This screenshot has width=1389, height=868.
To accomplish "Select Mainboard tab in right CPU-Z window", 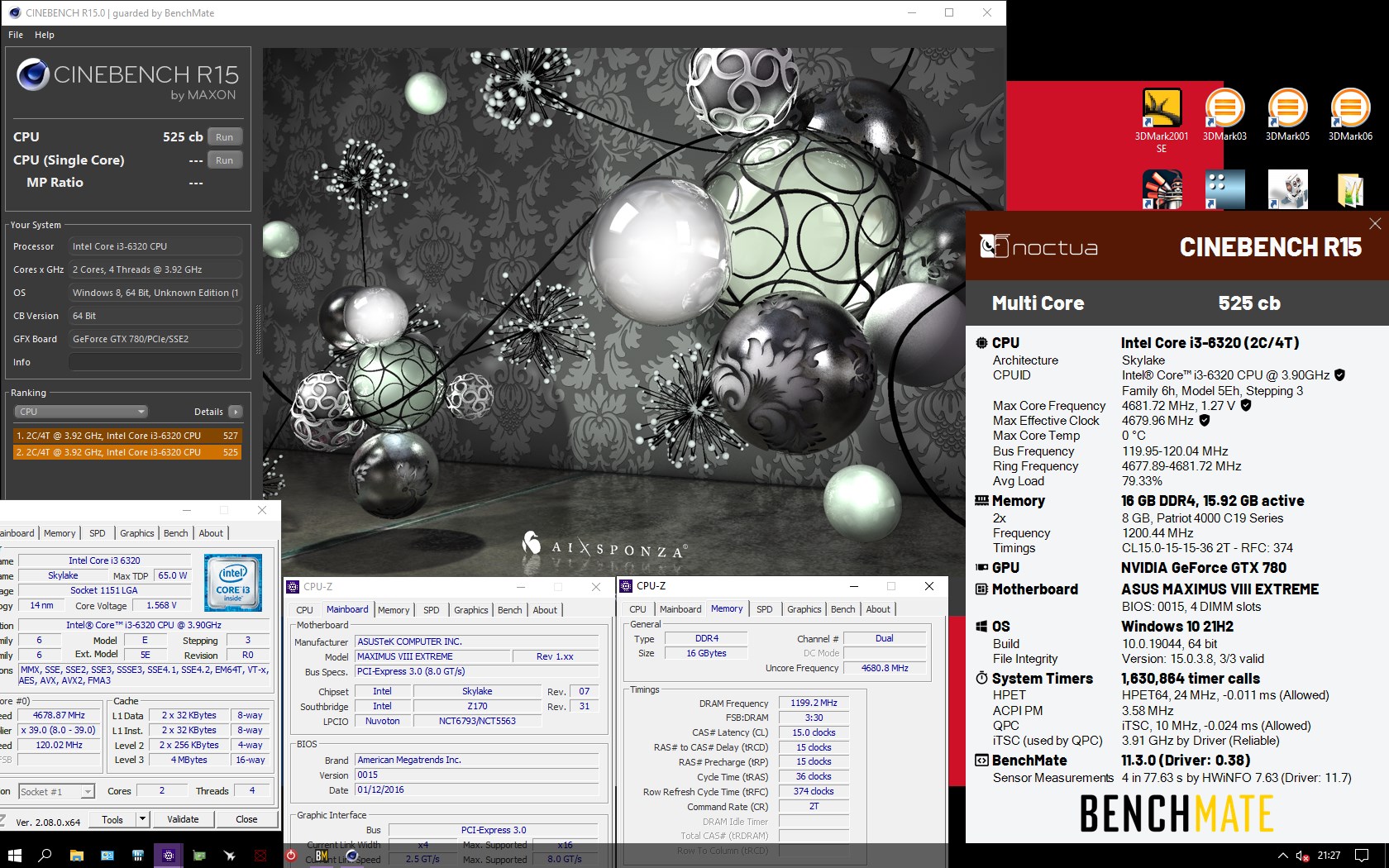I will (680, 609).
